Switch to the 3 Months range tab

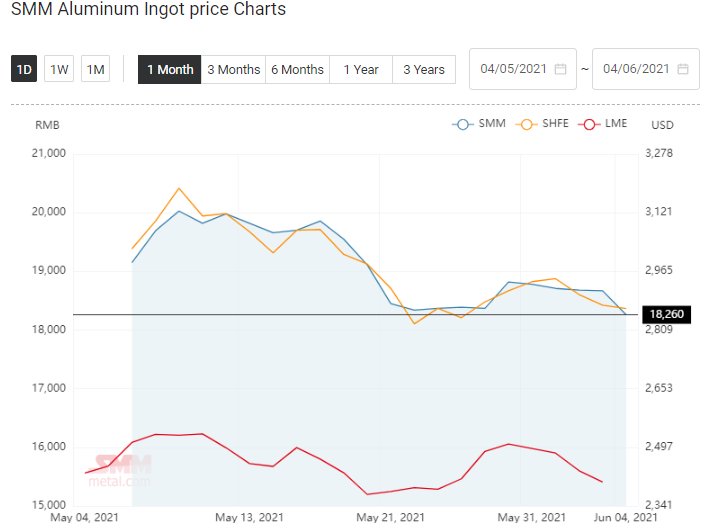[x=233, y=69]
